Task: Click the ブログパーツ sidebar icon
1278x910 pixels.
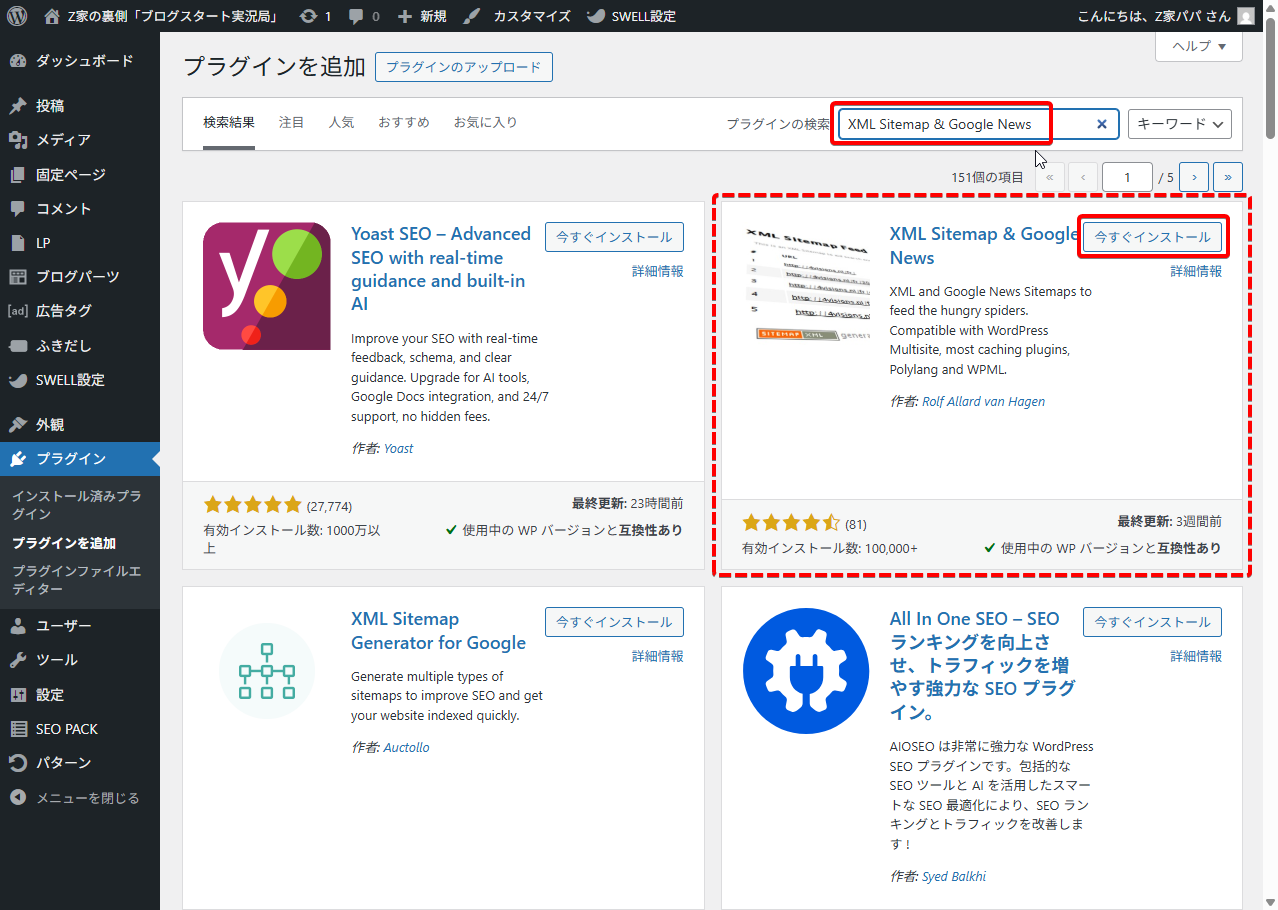Action: tap(18, 277)
